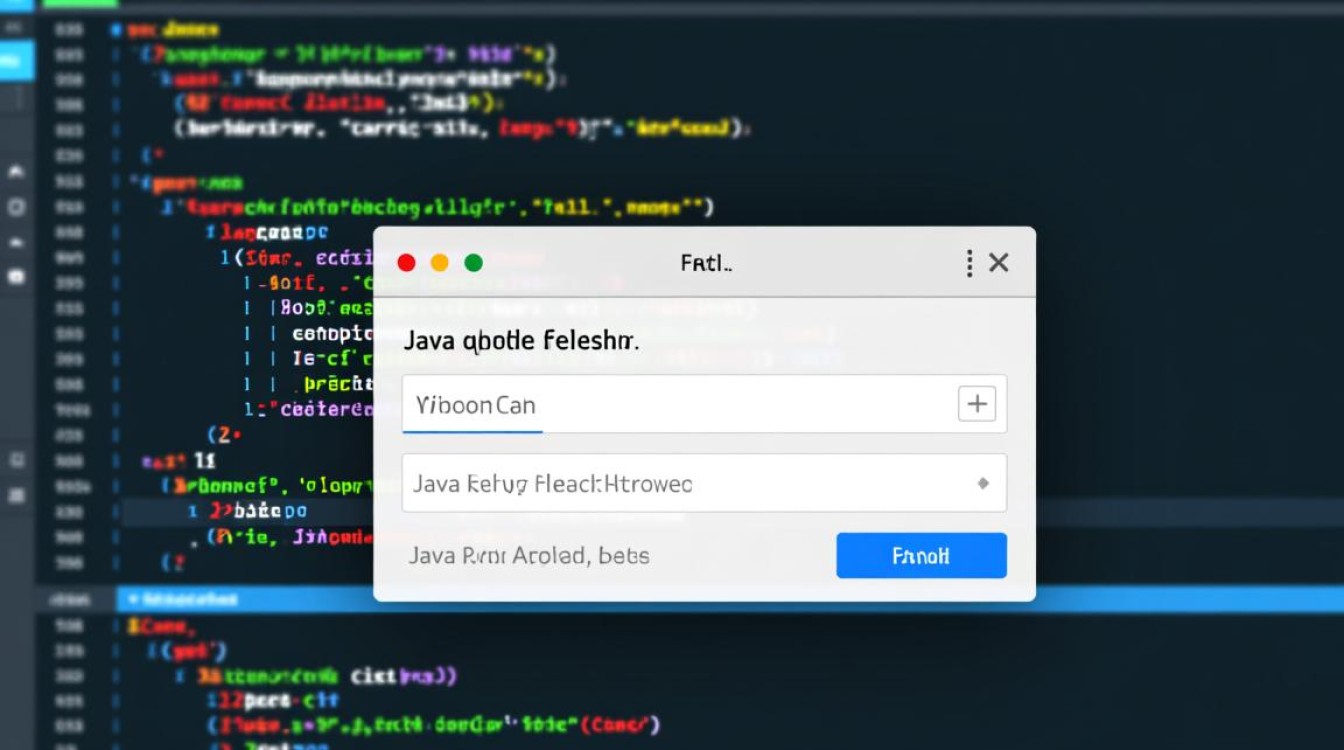The width and height of the screenshot is (1344, 750).
Task: Click the "Java Rvnr Arolad, bets" link text
Action: click(x=529, y=556)
